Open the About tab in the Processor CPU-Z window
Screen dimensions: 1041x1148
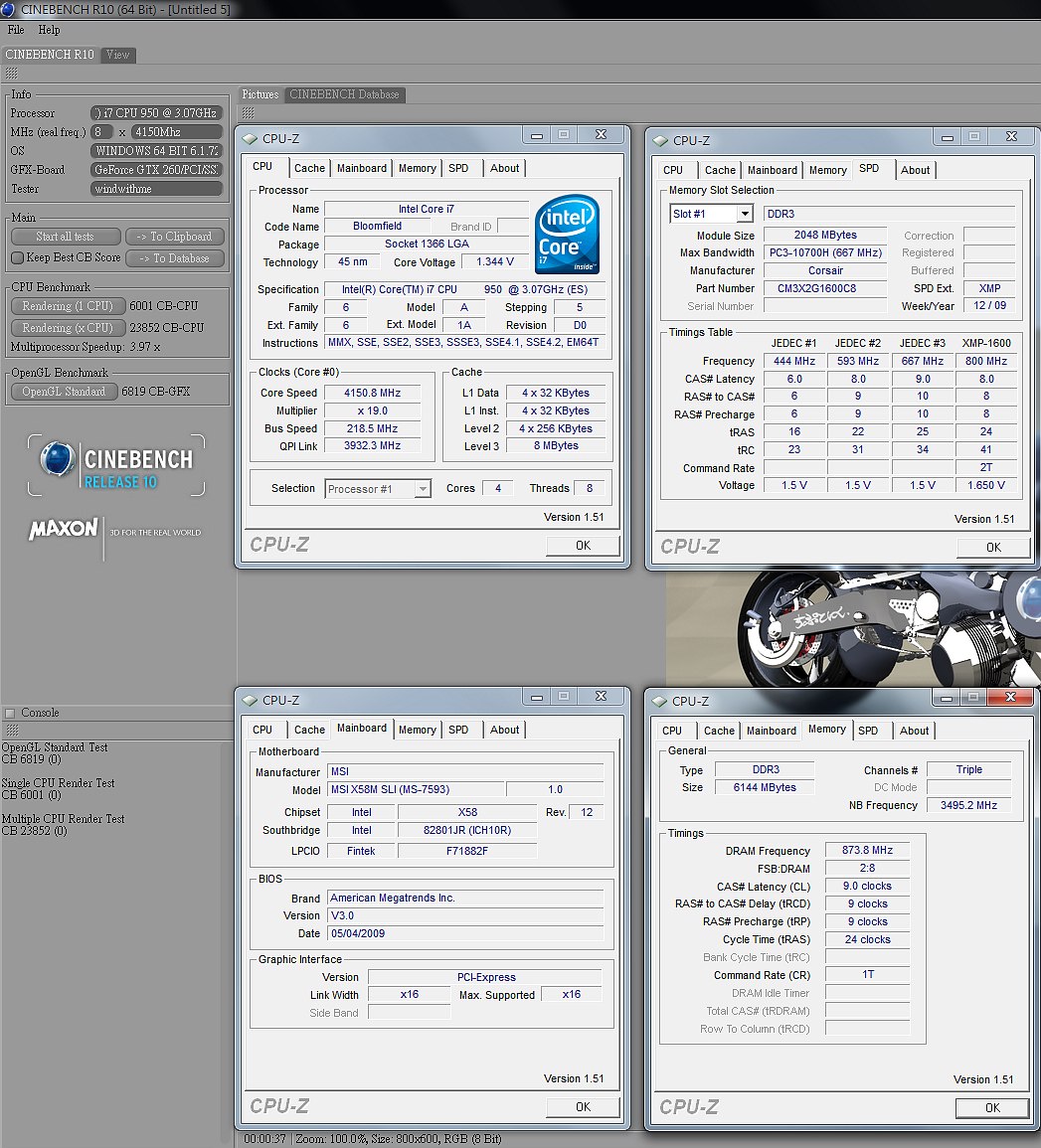pyautogui.click(x=505, y=168)
